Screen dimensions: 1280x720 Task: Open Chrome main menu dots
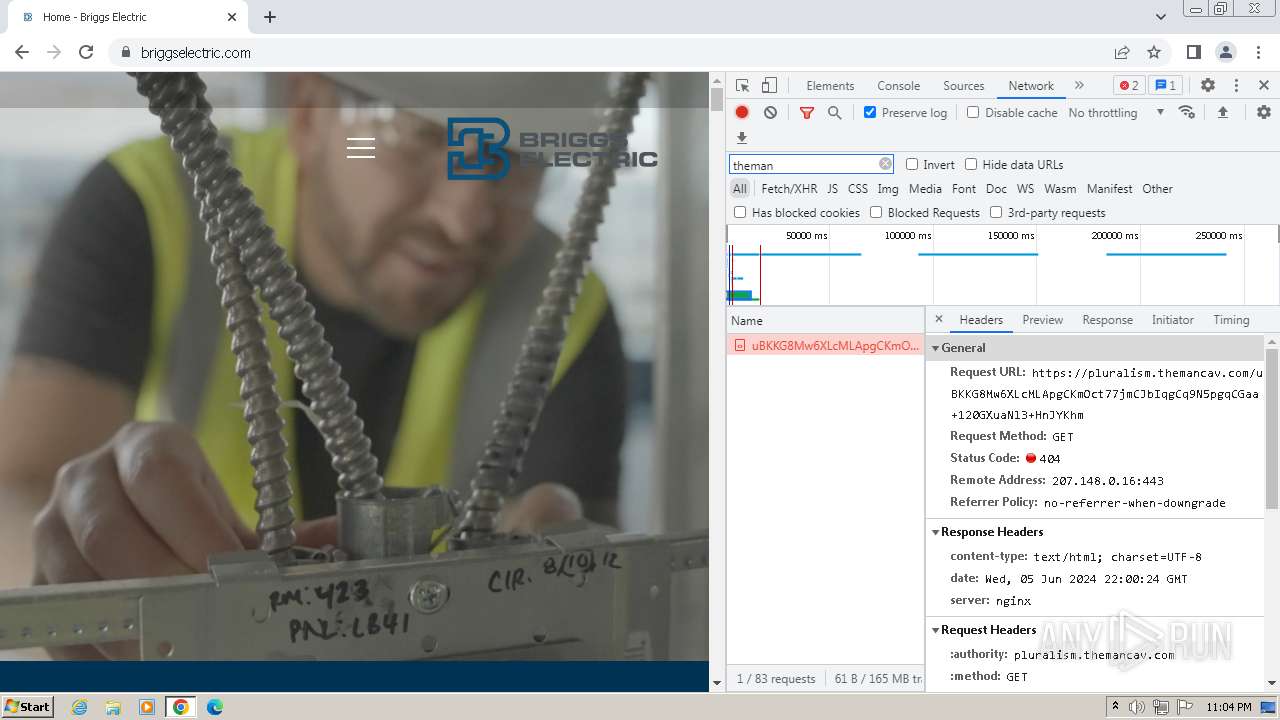(x=1258, y=52)
